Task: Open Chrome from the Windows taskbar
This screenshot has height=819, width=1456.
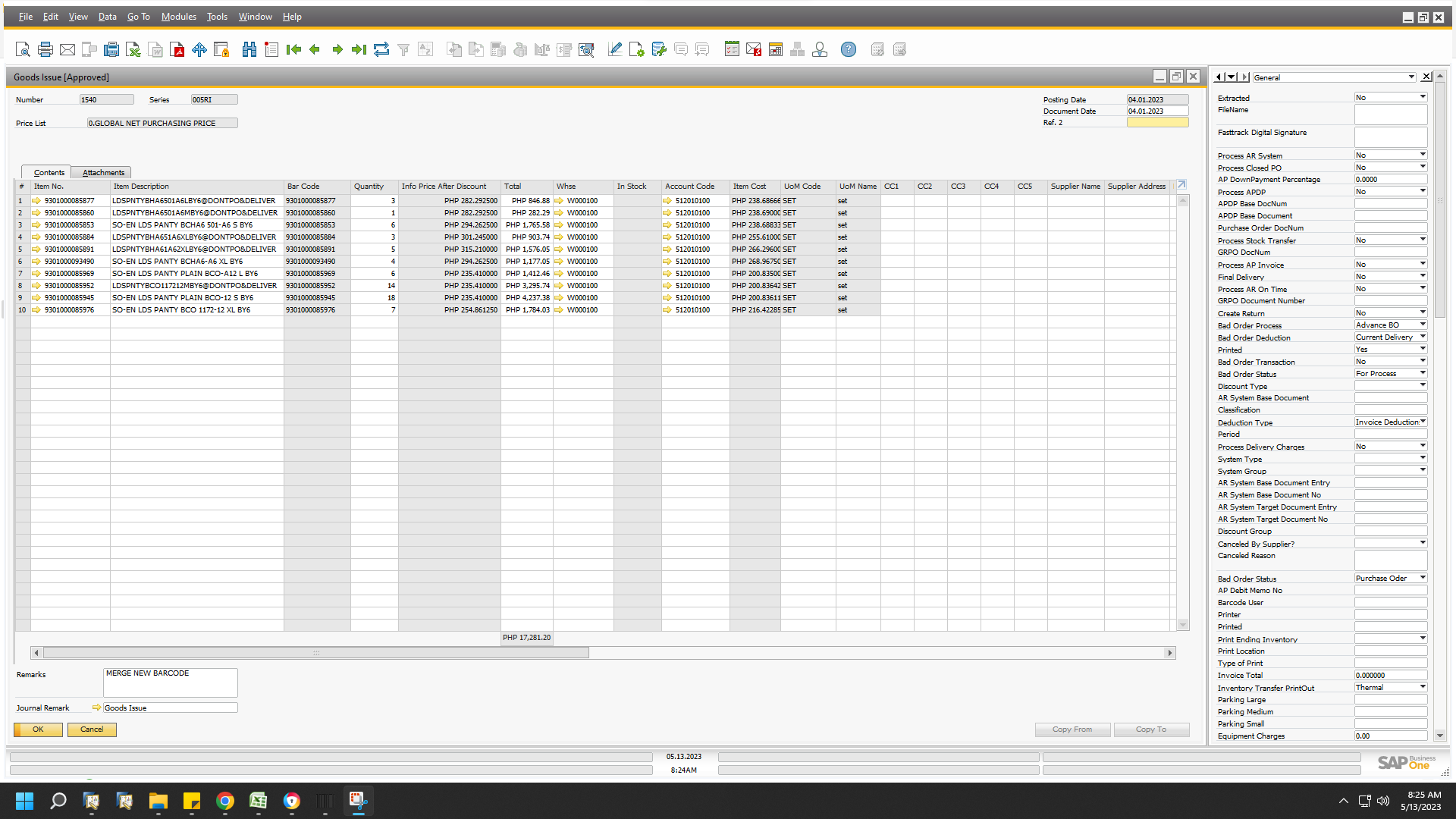Action: coord(225,801)
